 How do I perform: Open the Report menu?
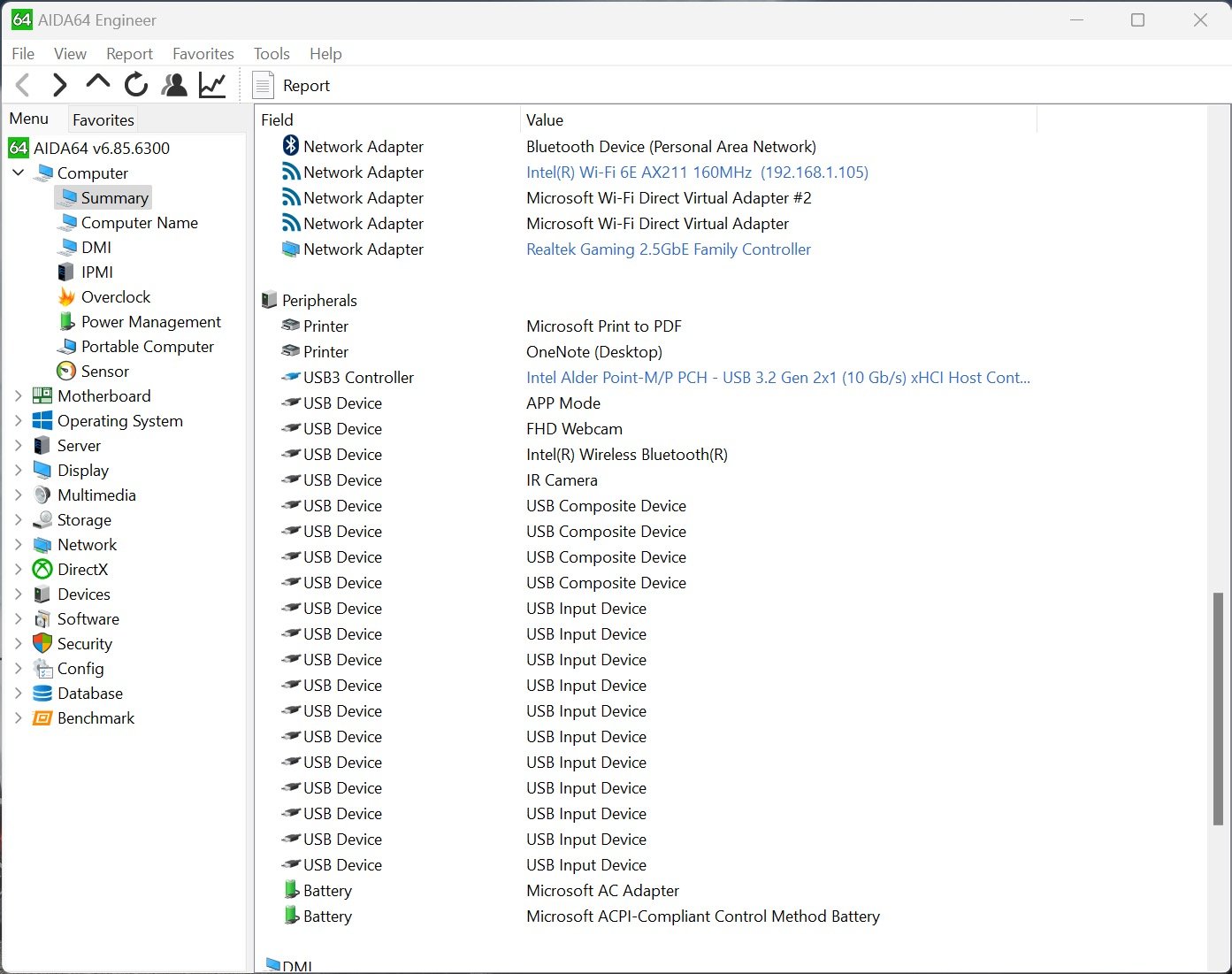pyautogui.click(x=129, y=54)
